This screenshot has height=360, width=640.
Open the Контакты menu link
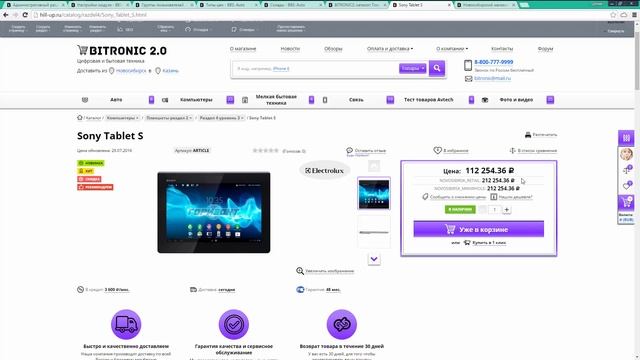502,49
